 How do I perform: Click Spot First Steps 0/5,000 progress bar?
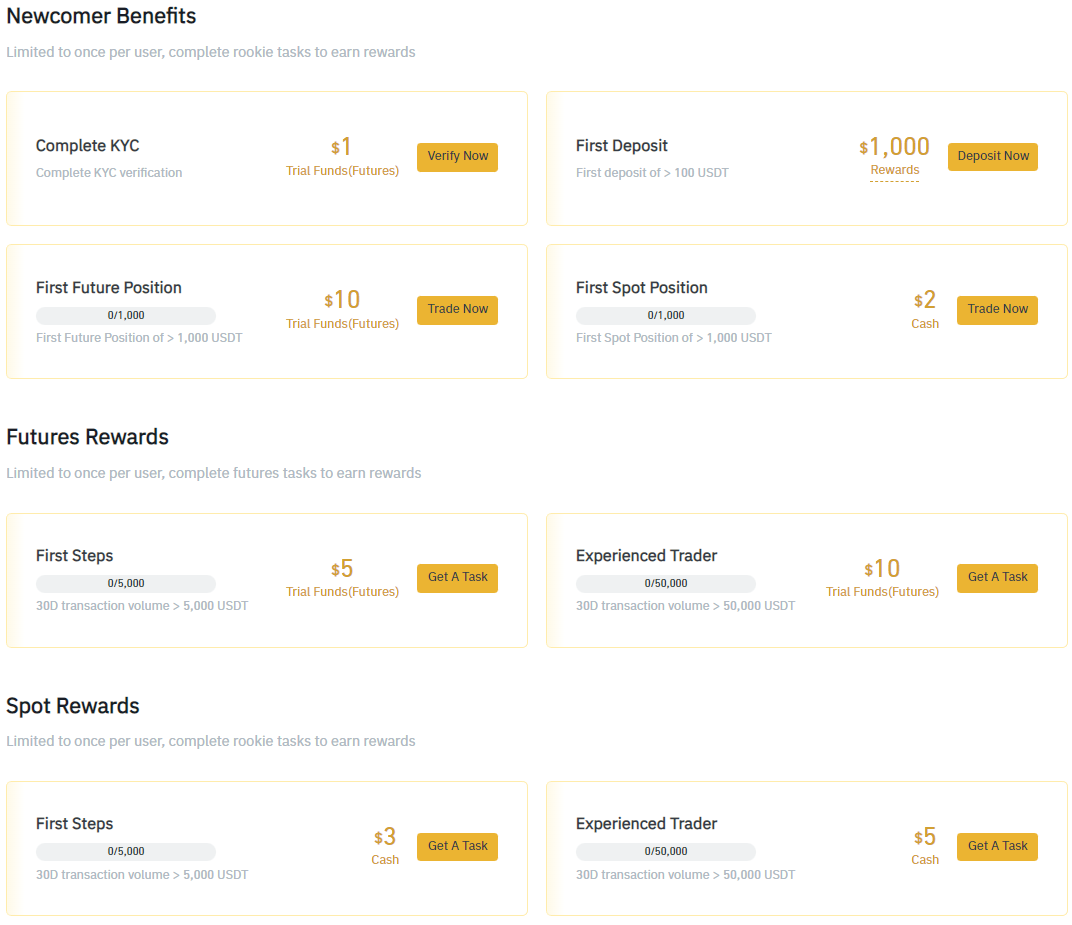pos(126,851)
